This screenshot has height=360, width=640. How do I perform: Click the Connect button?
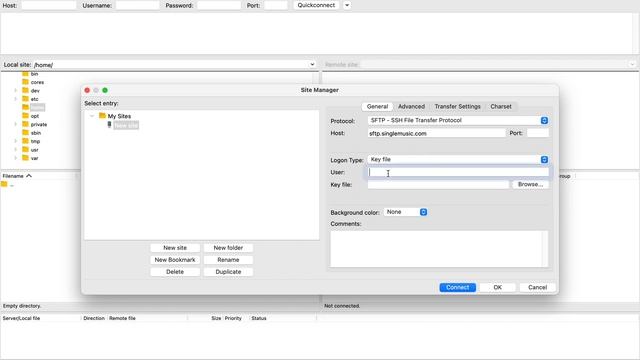click(x=458, y=287)
